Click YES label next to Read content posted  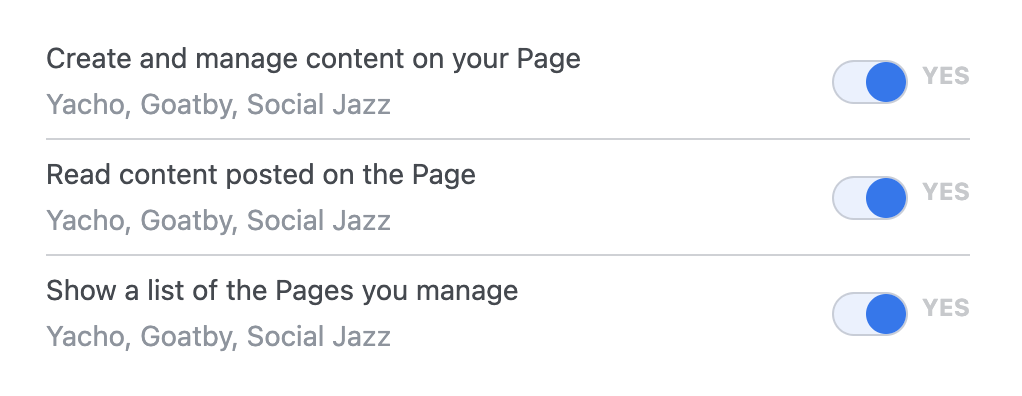coord(946,192)
